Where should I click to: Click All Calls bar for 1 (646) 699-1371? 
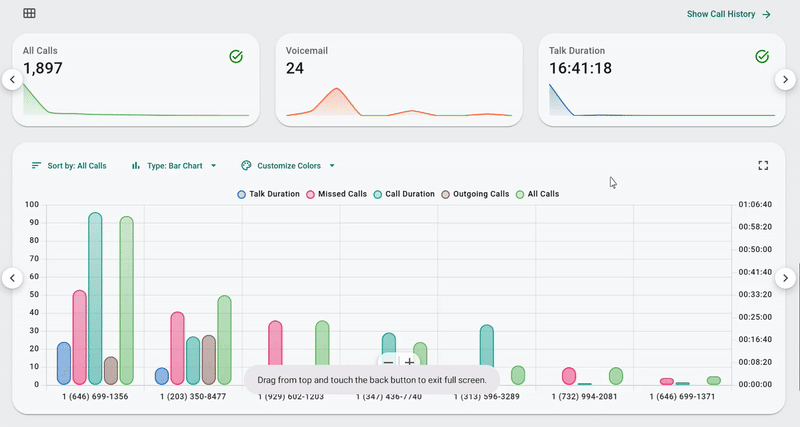pyautogui.click(x=714, y=381)
